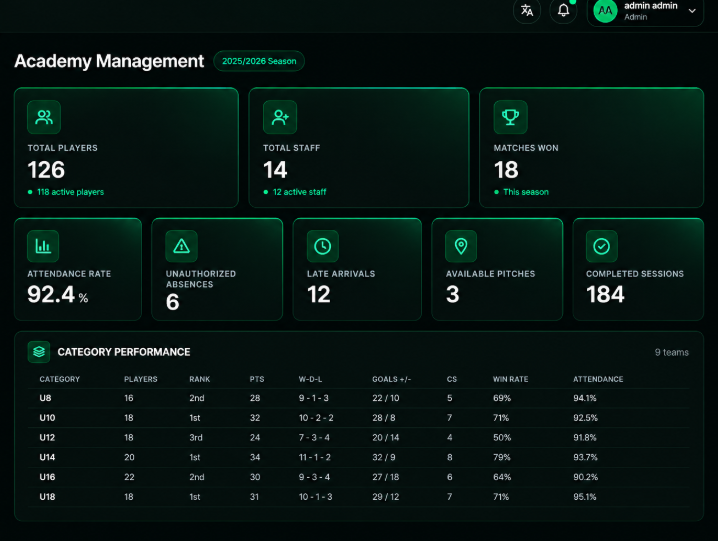Click the CATEGORY PERFORMANCE section heading

click(x=124, y=352)
